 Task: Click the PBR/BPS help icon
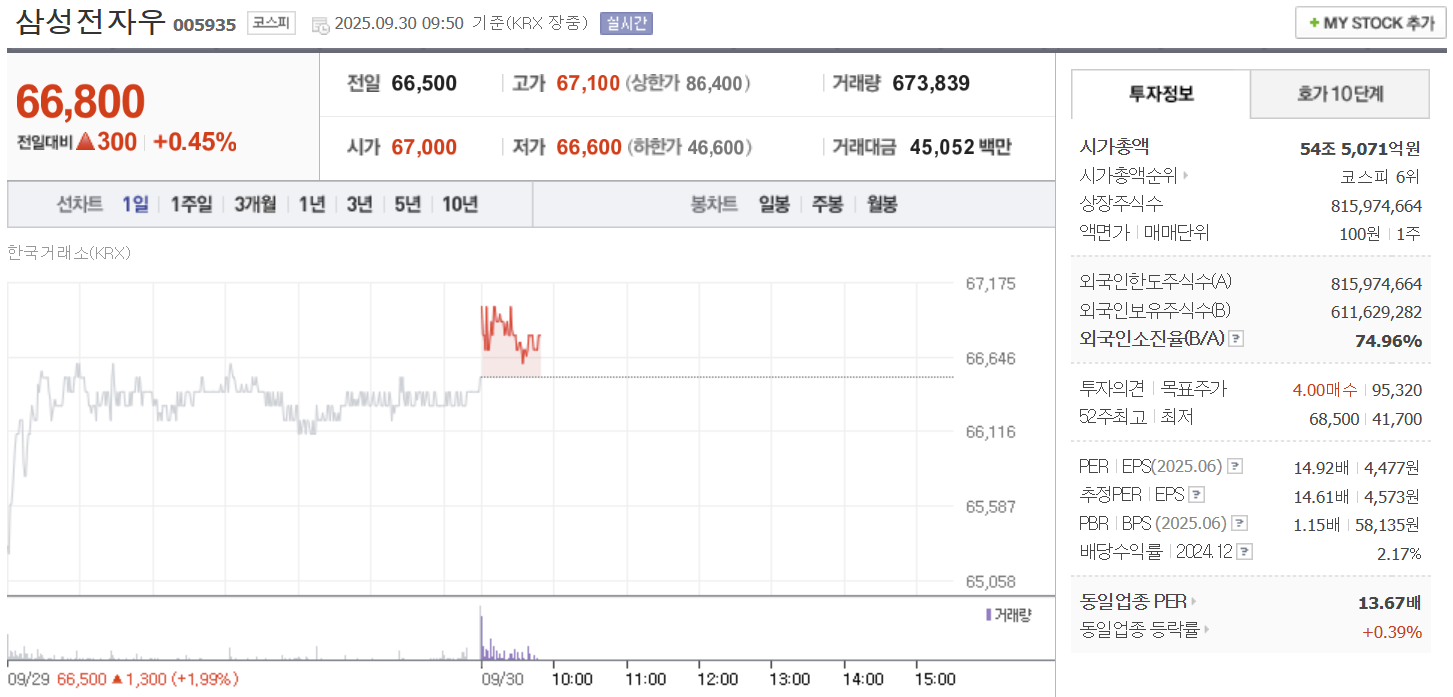coord(1239,522)
